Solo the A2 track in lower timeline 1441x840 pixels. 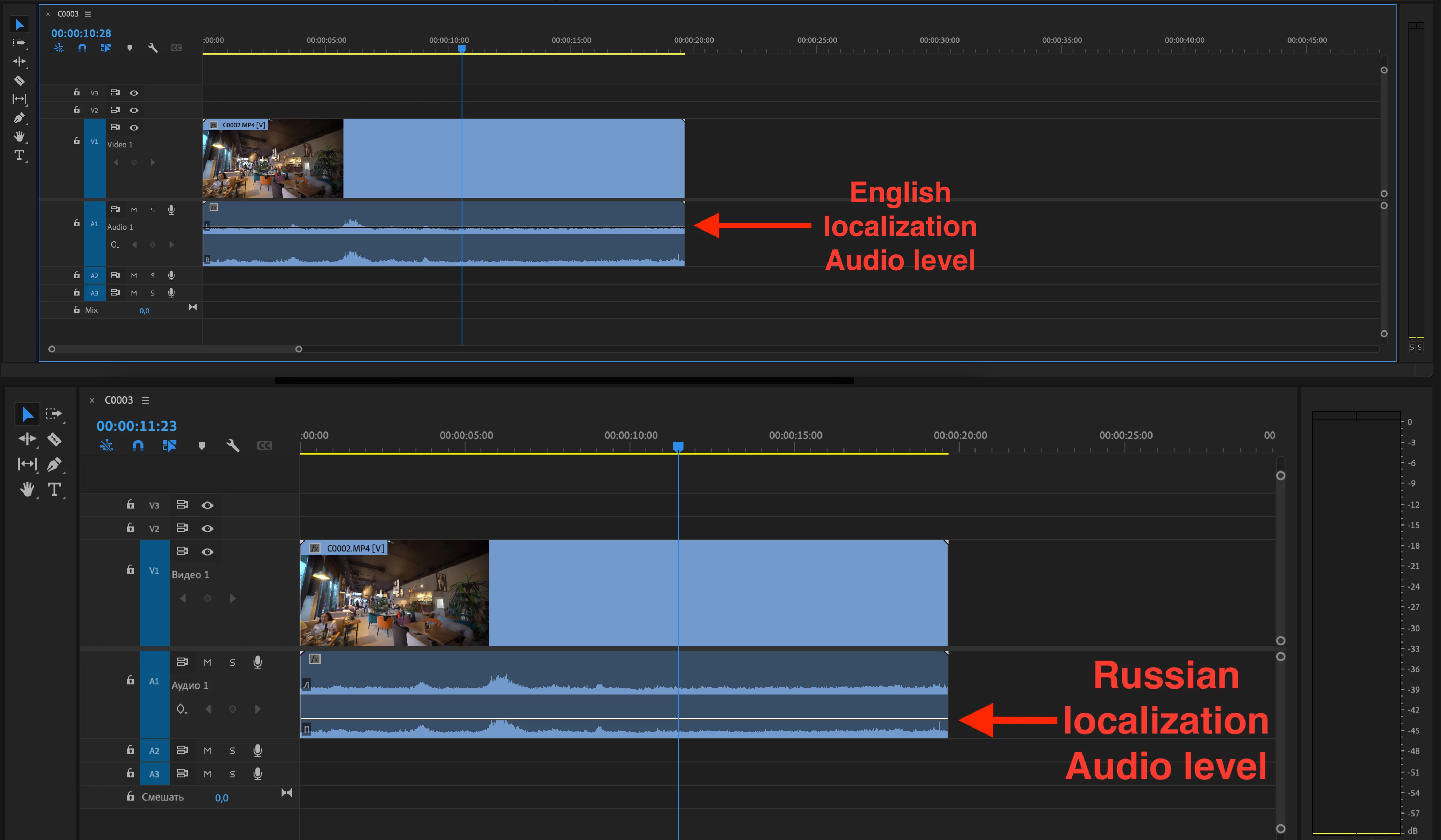(x=232, y=751)
